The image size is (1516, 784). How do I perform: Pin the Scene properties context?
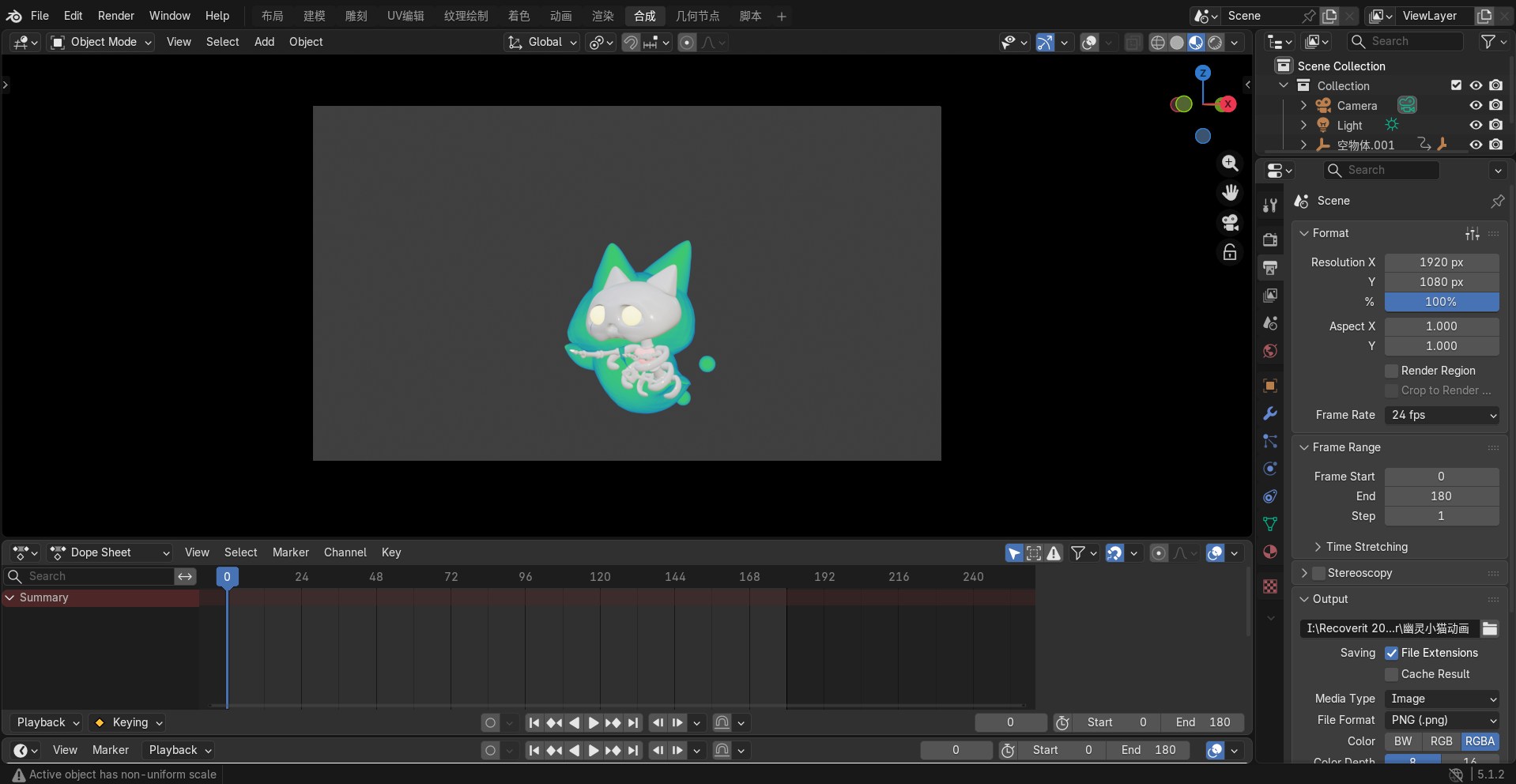tap(1497, 201)
